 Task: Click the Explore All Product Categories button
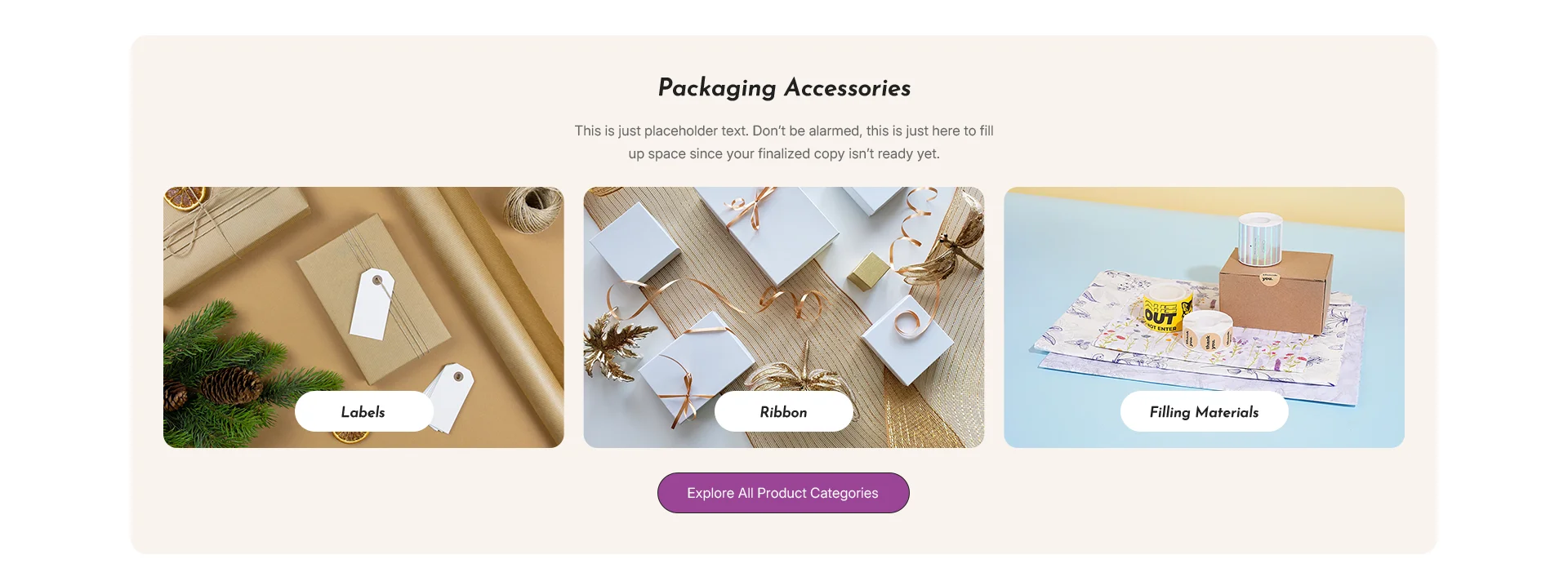click(x=783, y=493)
